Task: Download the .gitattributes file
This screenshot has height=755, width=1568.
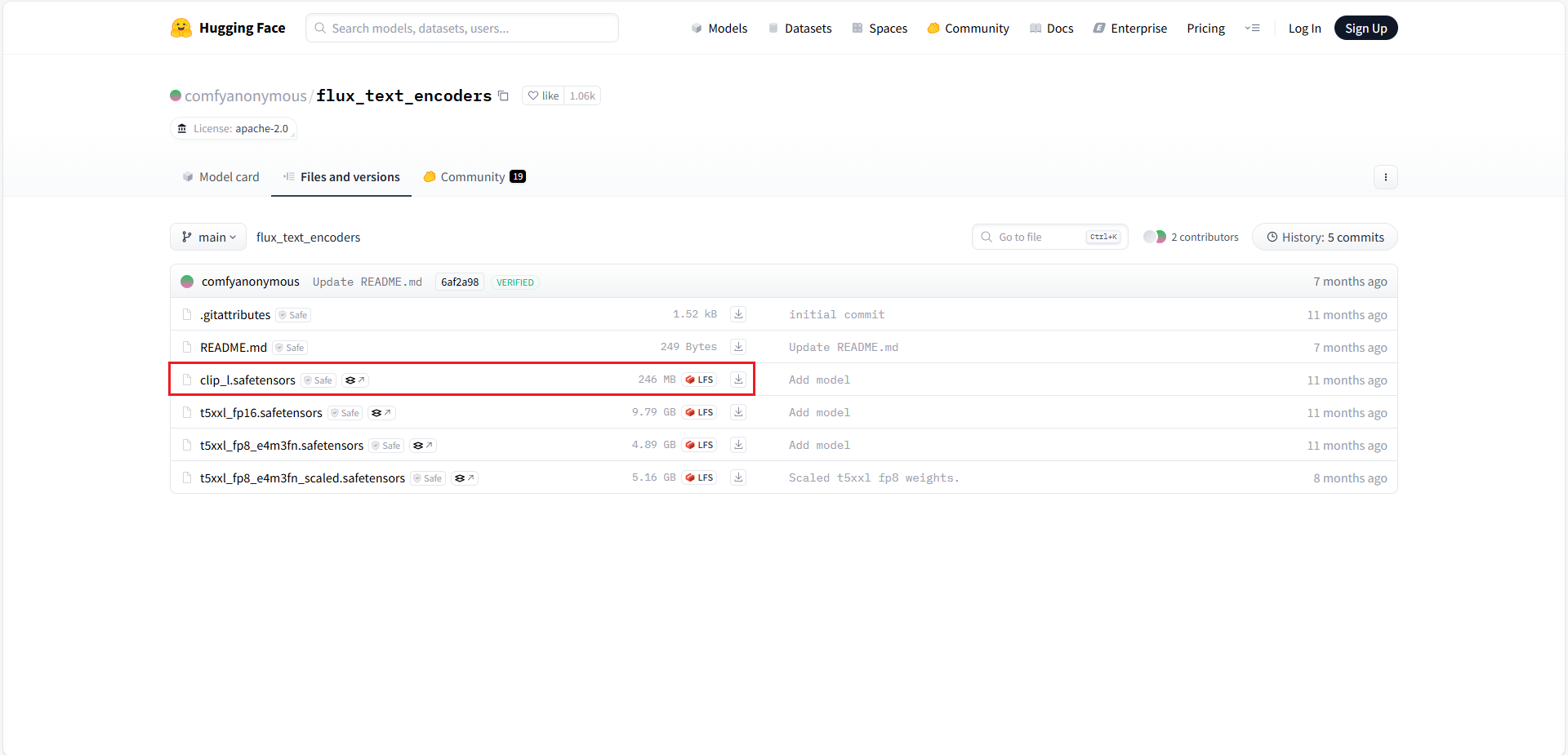Action: (738, 314)
